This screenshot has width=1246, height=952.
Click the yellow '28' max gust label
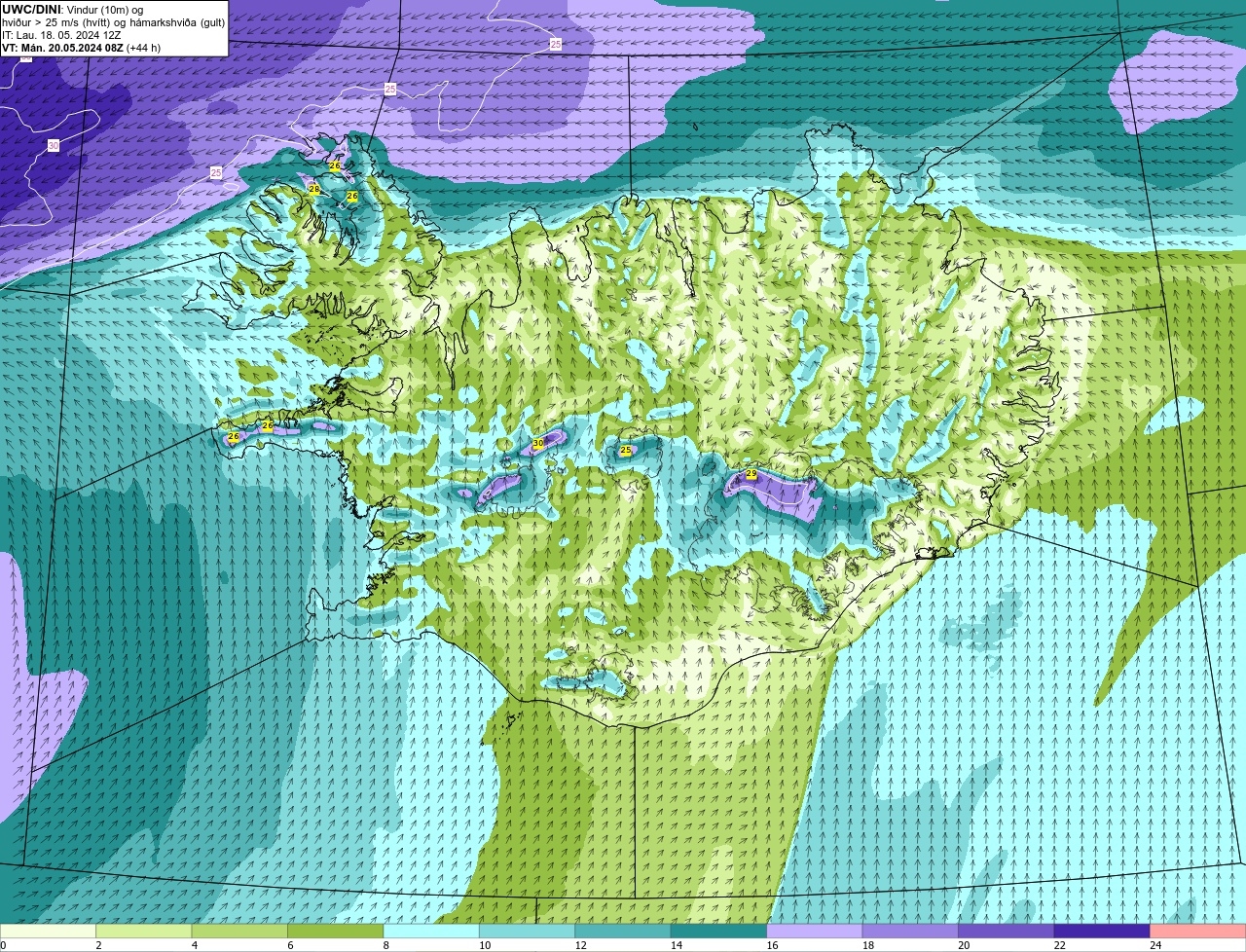point(314,189)
